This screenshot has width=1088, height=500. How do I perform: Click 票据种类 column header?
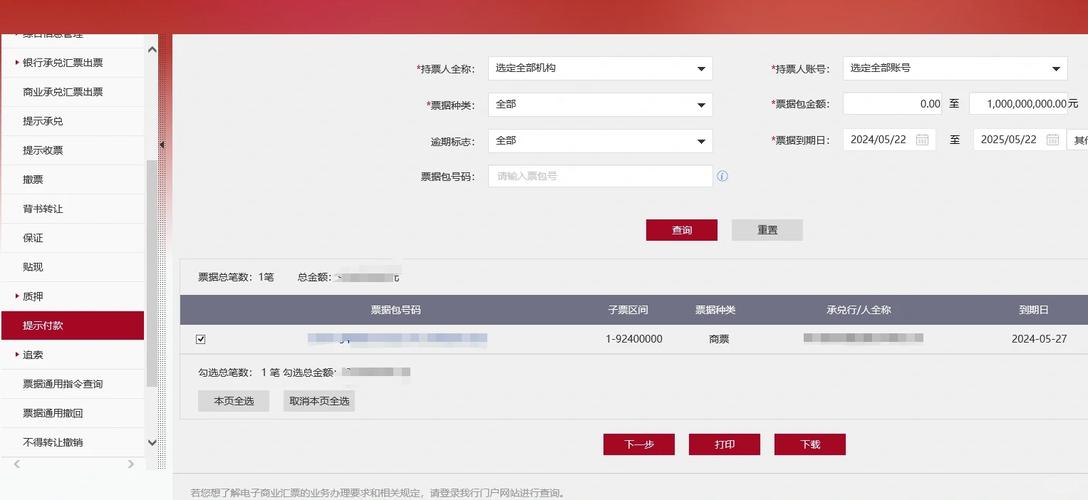click(715, 310)
